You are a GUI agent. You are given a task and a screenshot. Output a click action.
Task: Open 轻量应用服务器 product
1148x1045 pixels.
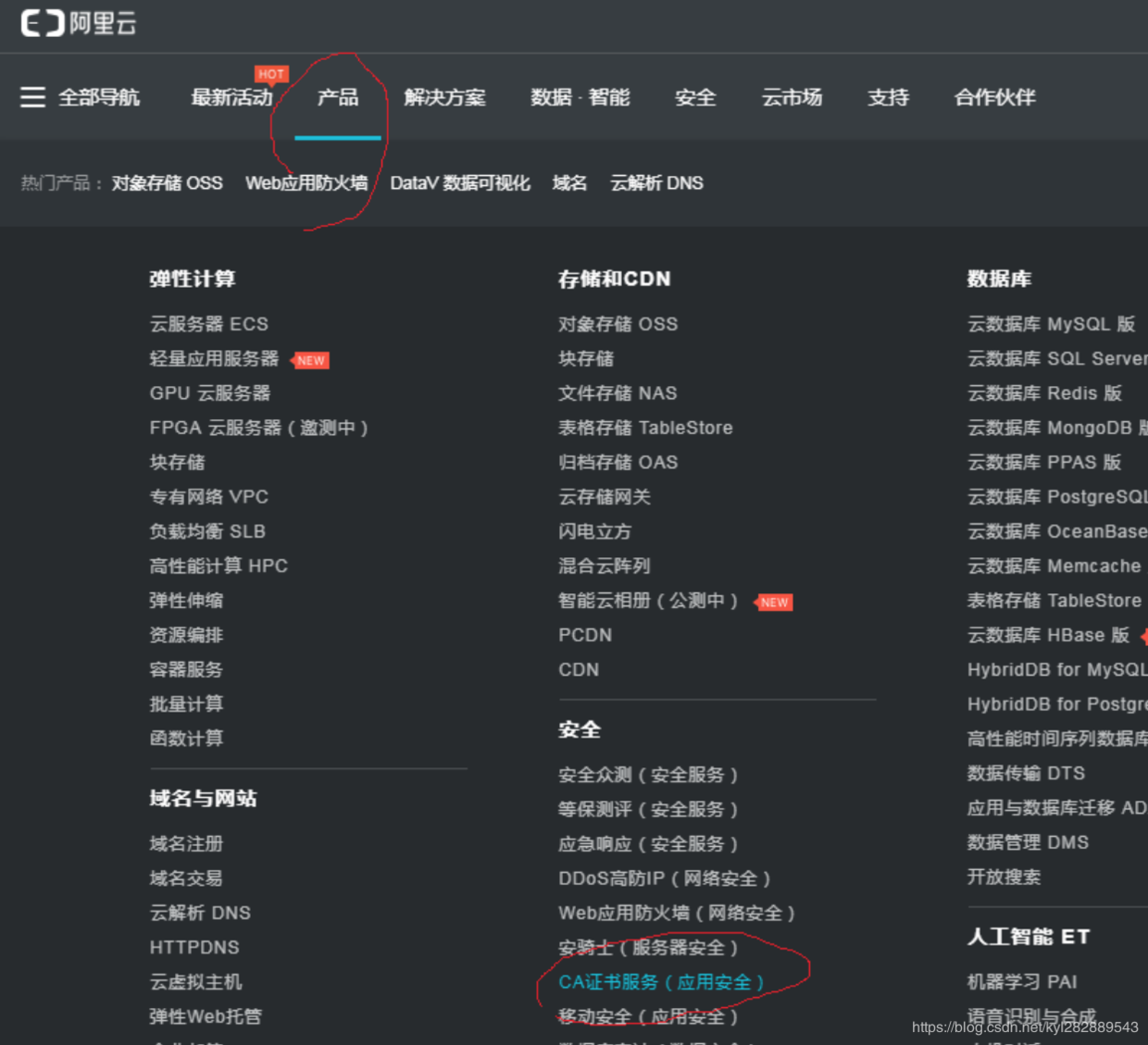point(214,358)
